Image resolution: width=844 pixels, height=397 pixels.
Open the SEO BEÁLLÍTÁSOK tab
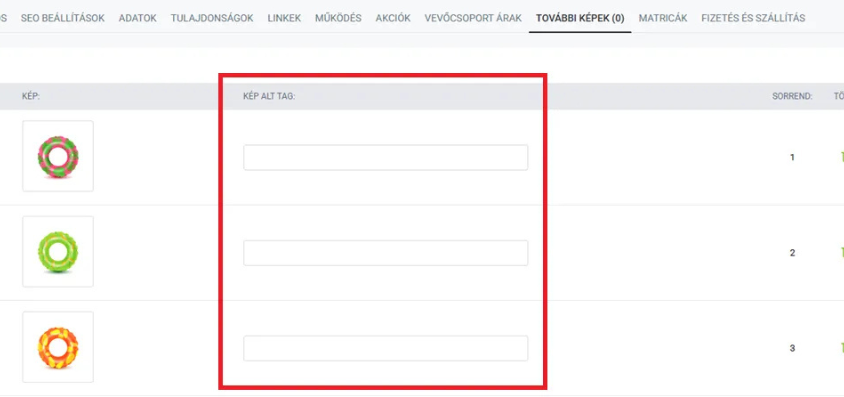[62, 18]
